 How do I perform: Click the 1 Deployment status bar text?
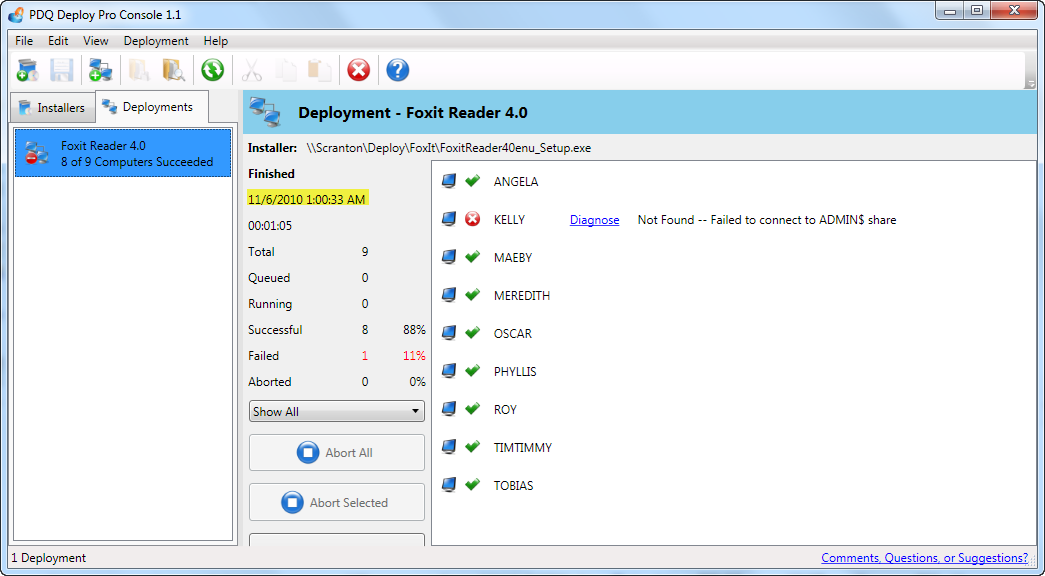[x=49, y=558]
